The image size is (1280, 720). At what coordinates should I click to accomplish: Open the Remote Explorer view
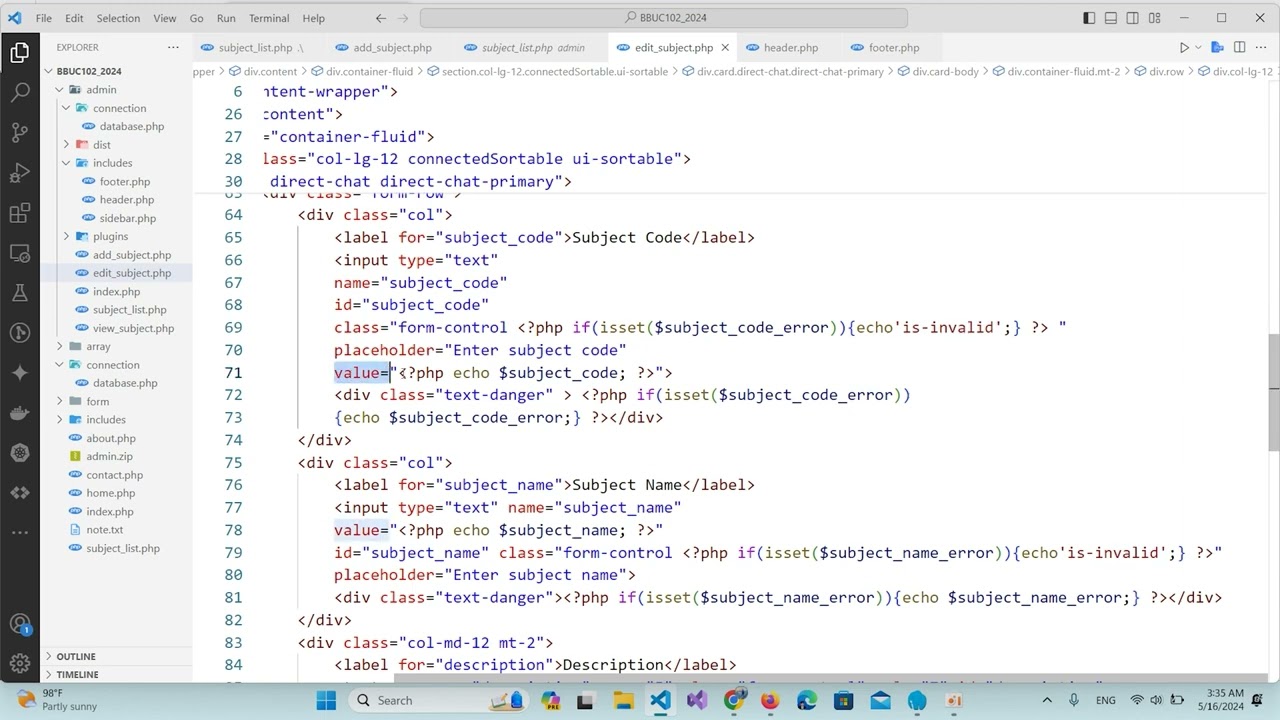pyautogui.click(x=19, y=253)
